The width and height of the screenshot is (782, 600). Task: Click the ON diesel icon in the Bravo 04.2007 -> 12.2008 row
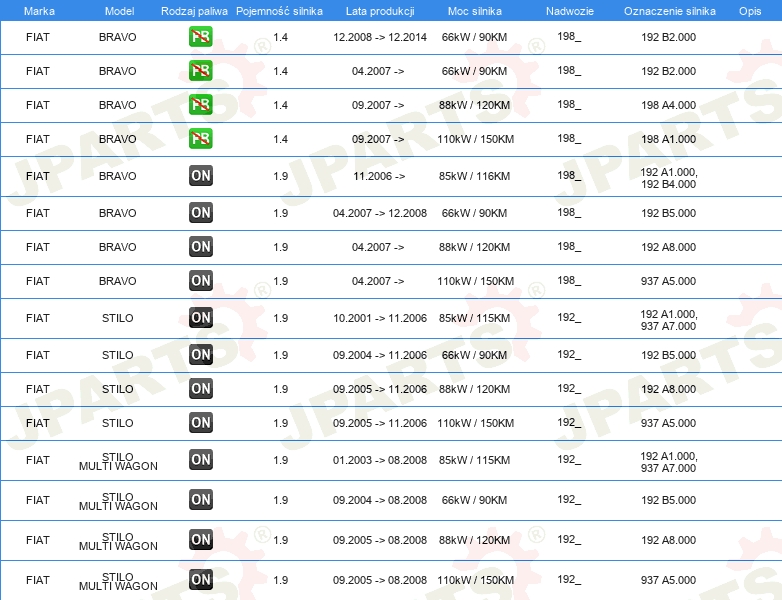point(200,212)
